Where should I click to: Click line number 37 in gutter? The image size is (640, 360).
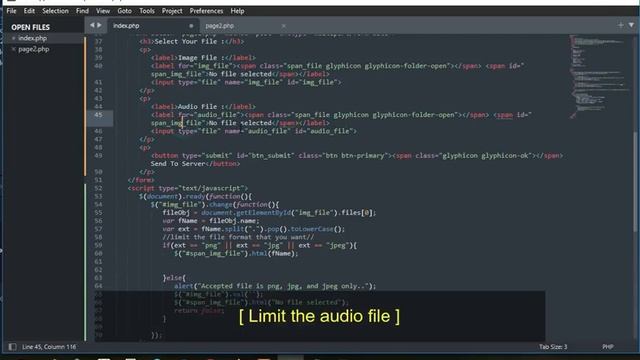(x=98, y=41)
